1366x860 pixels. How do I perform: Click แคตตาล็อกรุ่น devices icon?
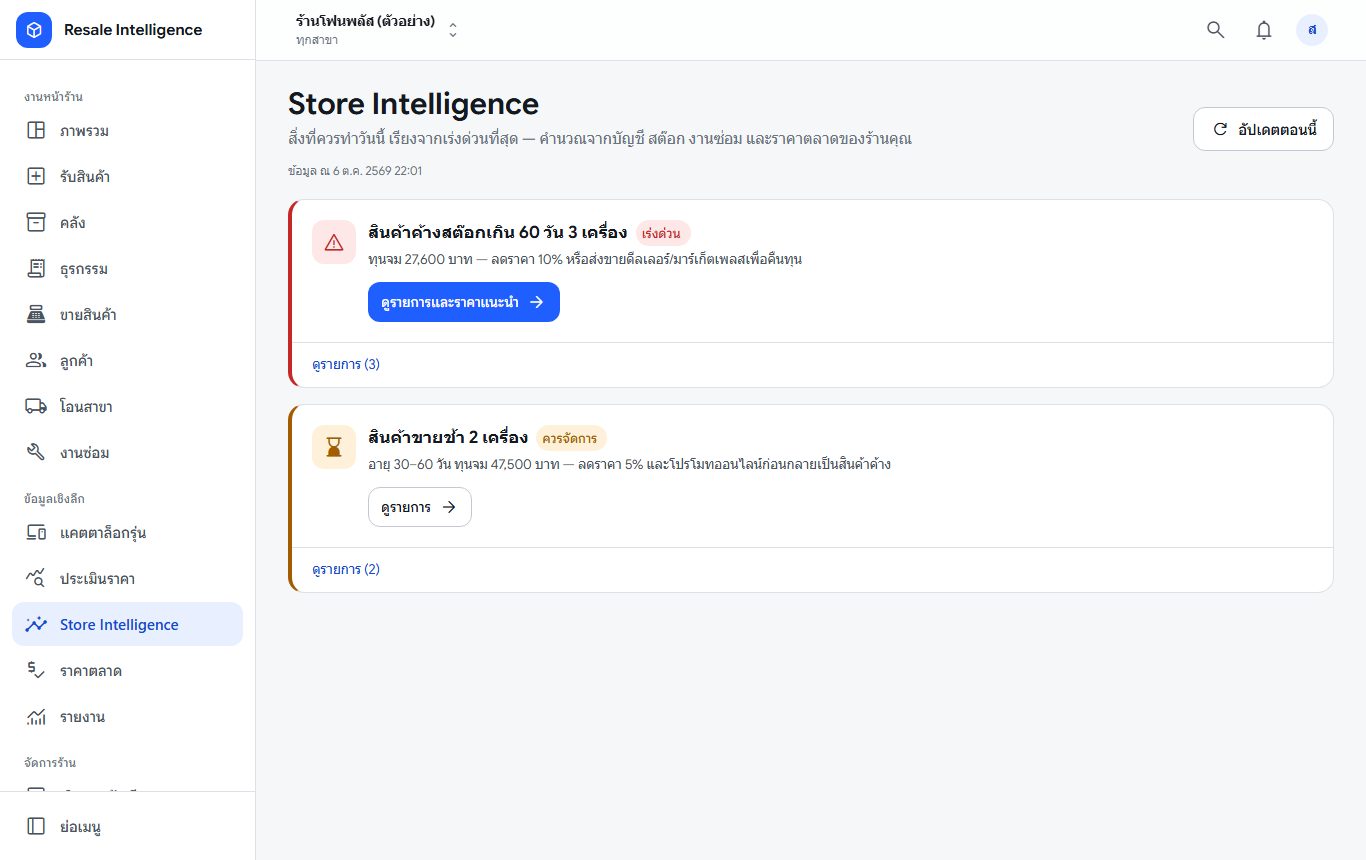[36, 533]
